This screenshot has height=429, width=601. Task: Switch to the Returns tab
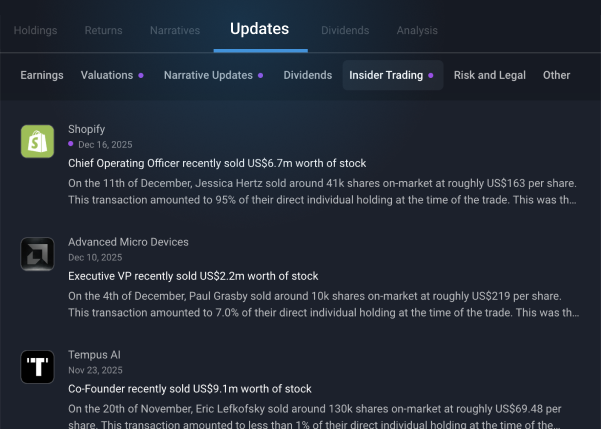point(103,30)
